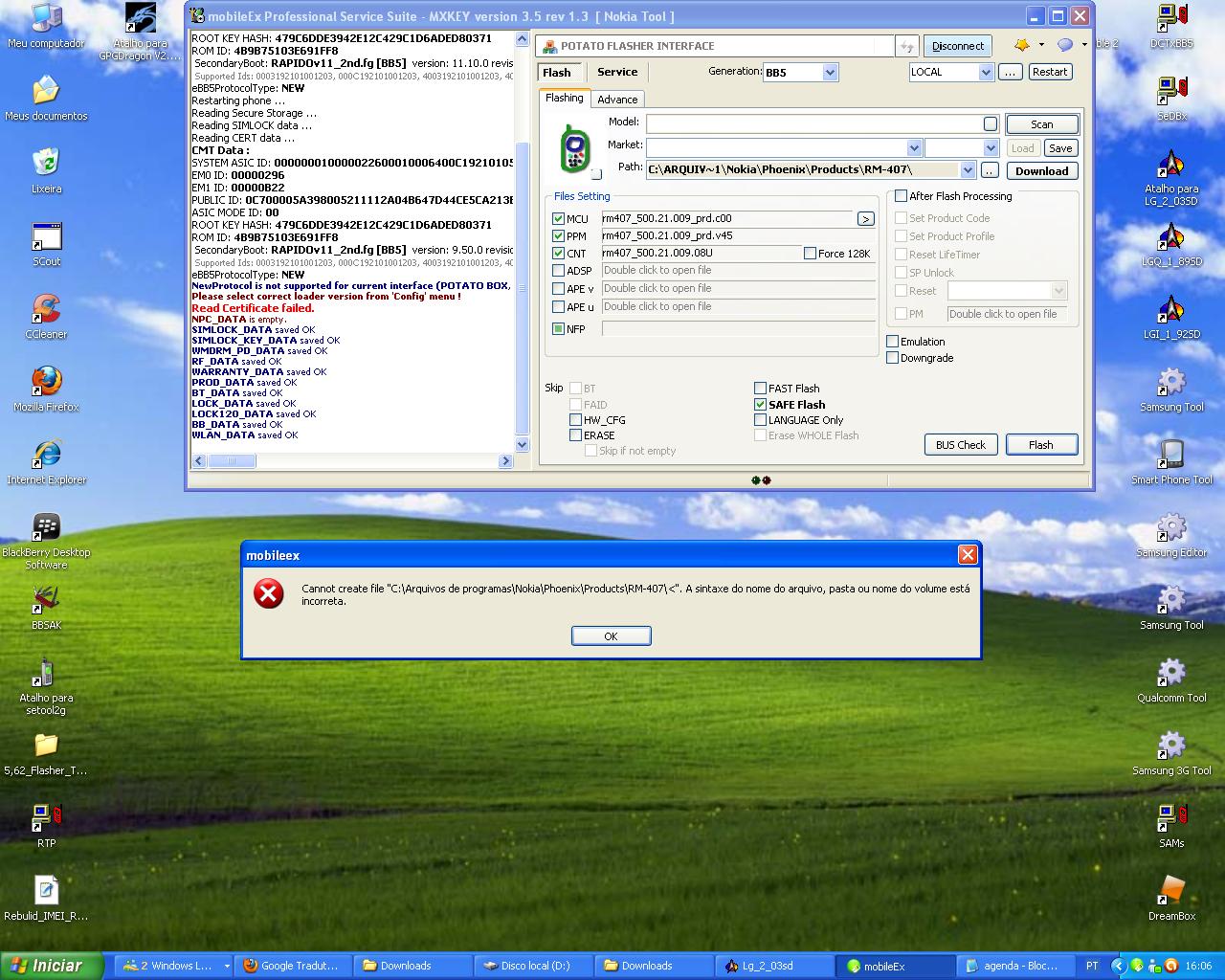Image resolution: width=1225 pixels, height=980 pixels.
Task: Enable the ADSP file checkbox
Action: pos(558,271)
